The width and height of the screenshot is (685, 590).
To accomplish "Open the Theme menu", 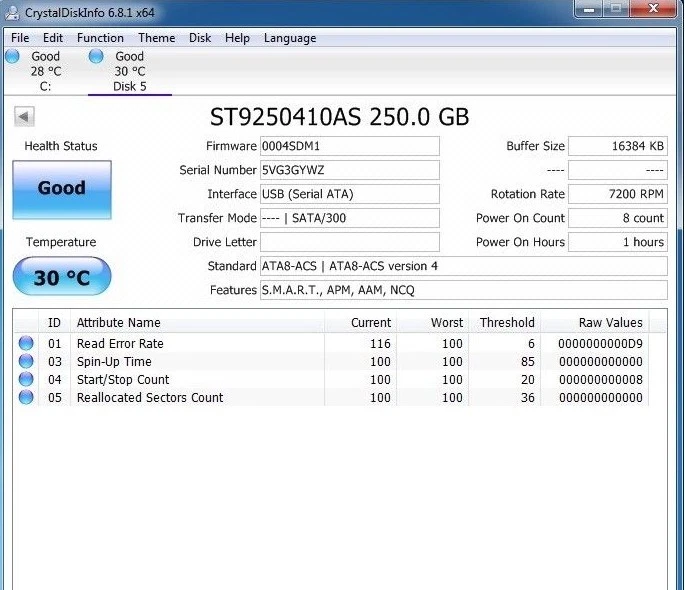I will (x=156, y=38).
